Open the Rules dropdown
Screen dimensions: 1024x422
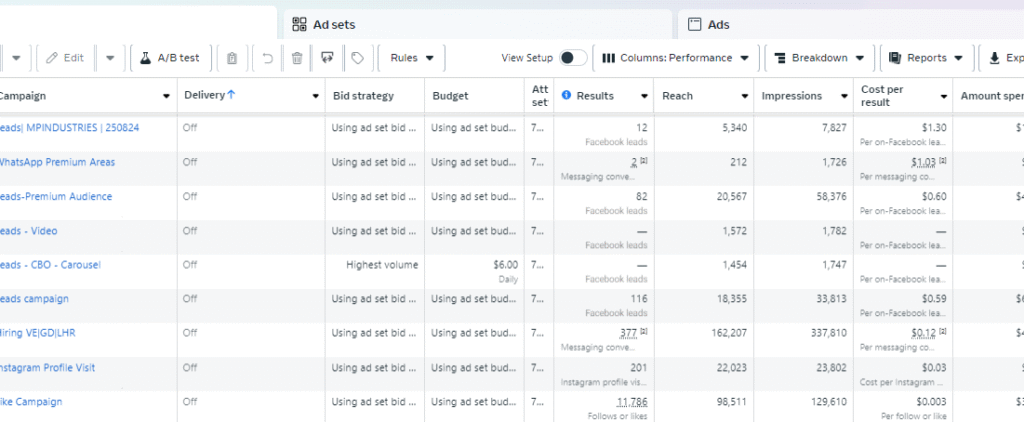412,58
